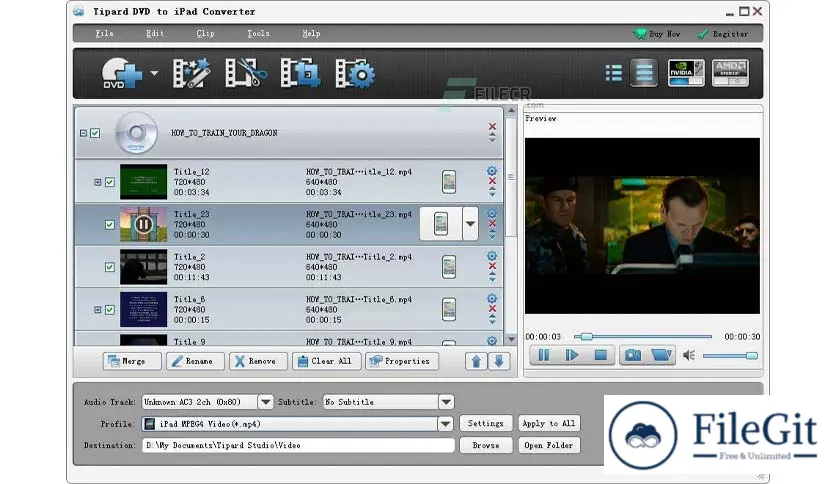Image resolution: width=836 pixels, height=484 pixels.
Task: Expand the Title_6 row
Action: (x=98, y=310)
